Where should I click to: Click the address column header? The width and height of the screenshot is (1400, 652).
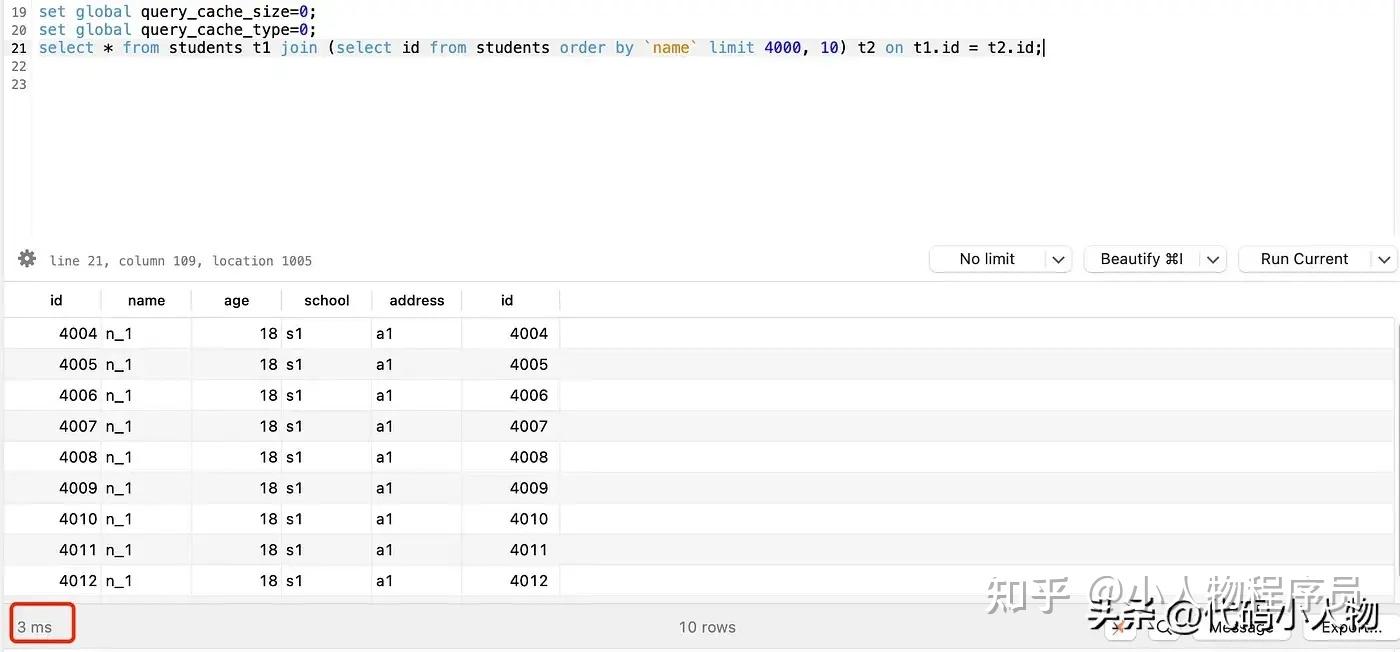click(416, 300)
